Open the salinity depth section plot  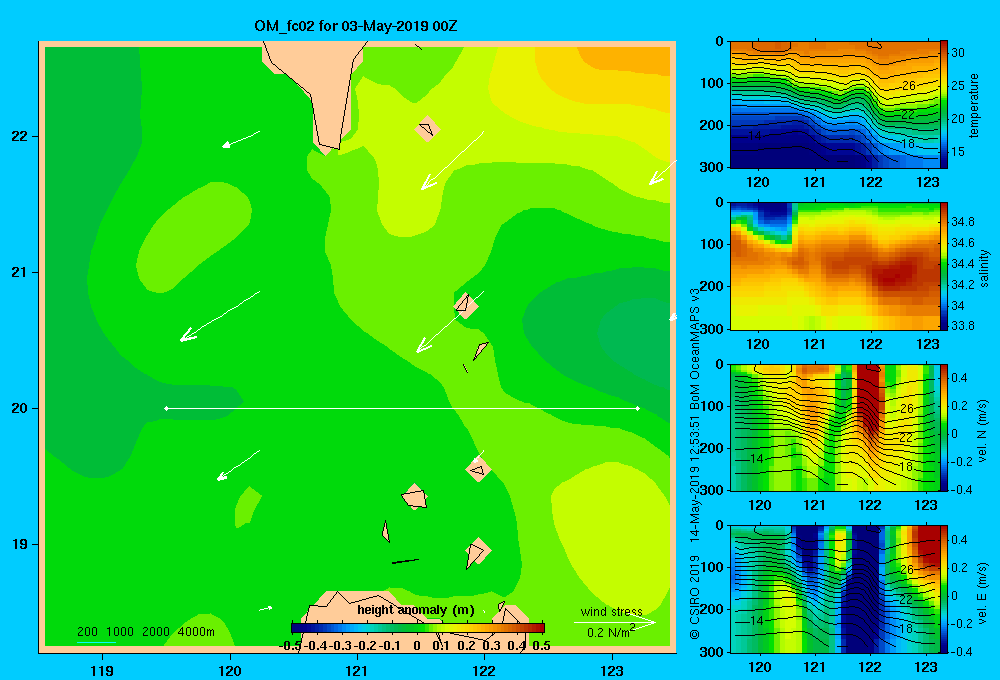pos(835,266)
